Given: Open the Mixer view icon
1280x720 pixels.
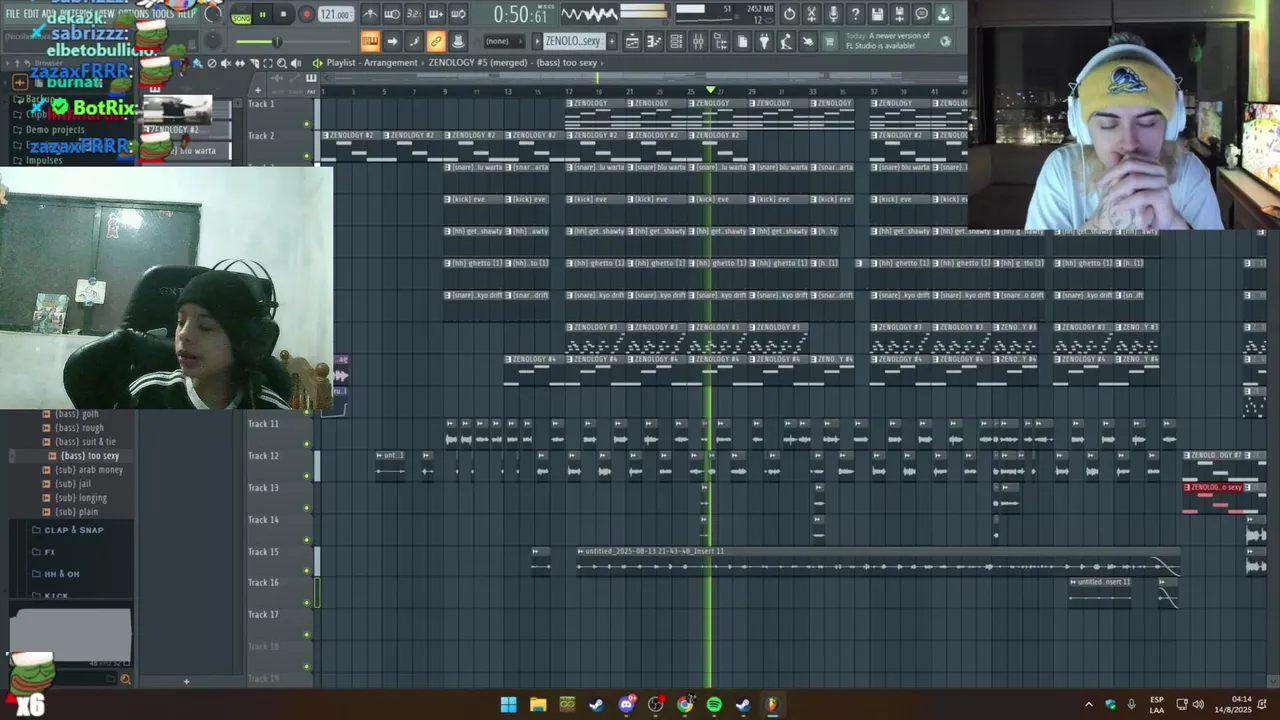Looking at the screenshot, I should click(x=698, y=41).
